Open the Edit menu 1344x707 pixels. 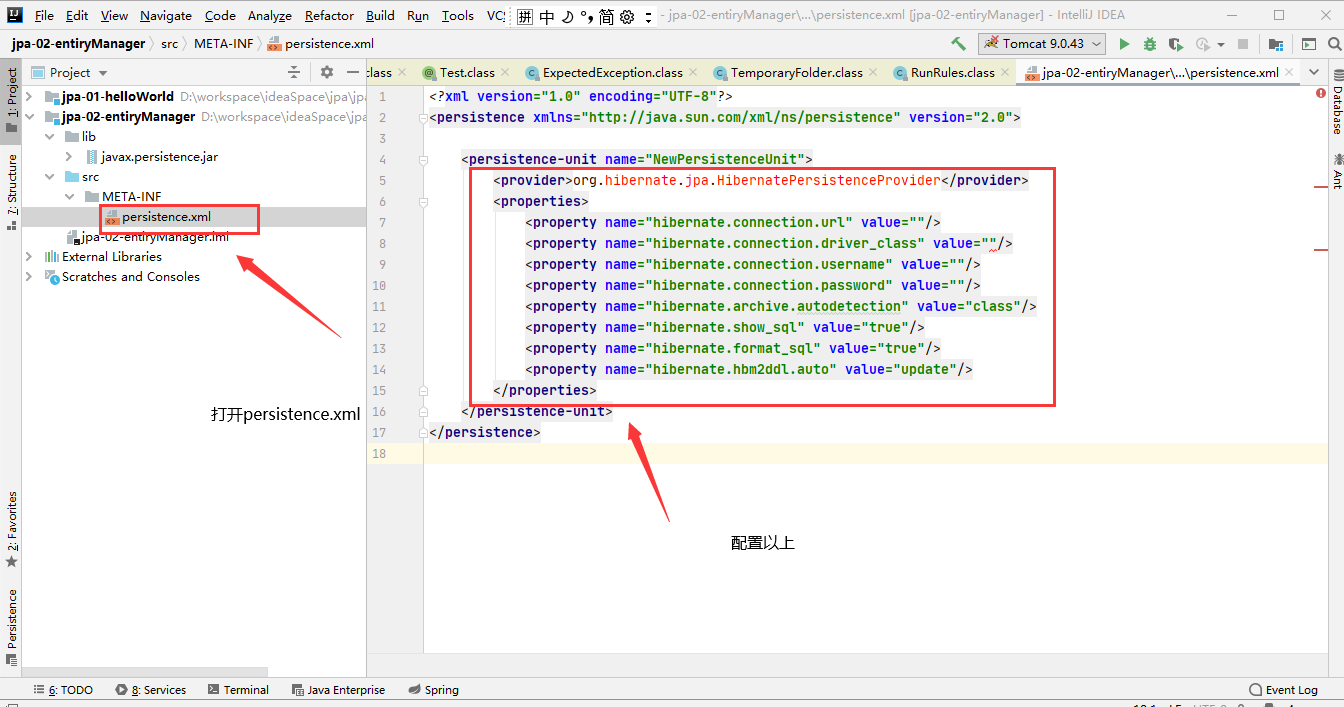pyautogui.click(x=77, y=16)
